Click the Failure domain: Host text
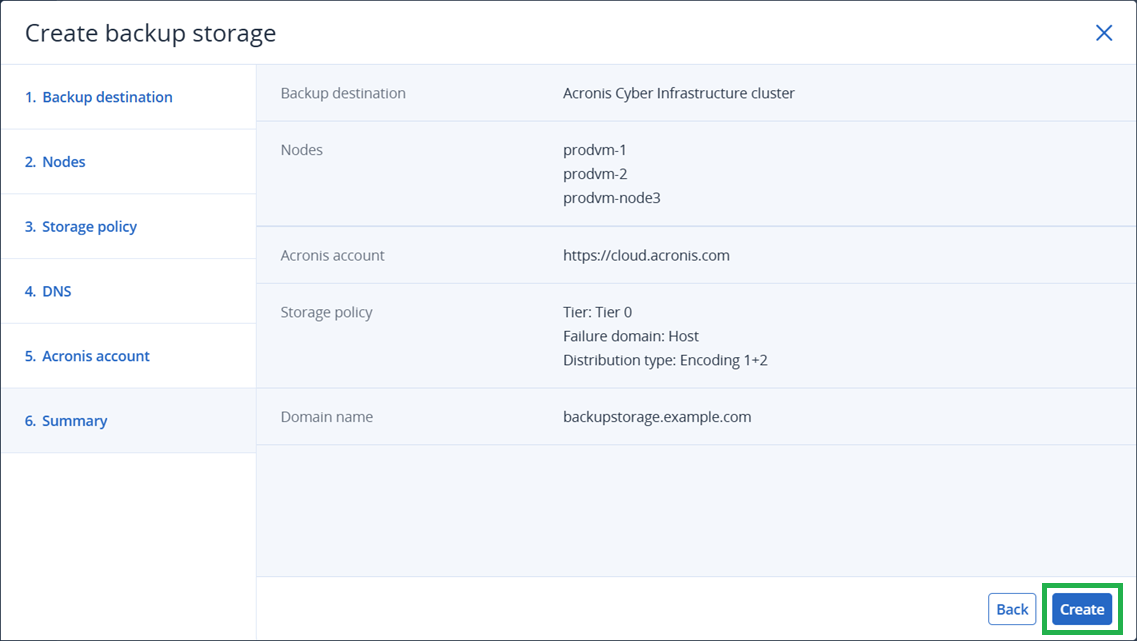The width and height of the screenshot is (1137, 641). (x=631, y=336)
